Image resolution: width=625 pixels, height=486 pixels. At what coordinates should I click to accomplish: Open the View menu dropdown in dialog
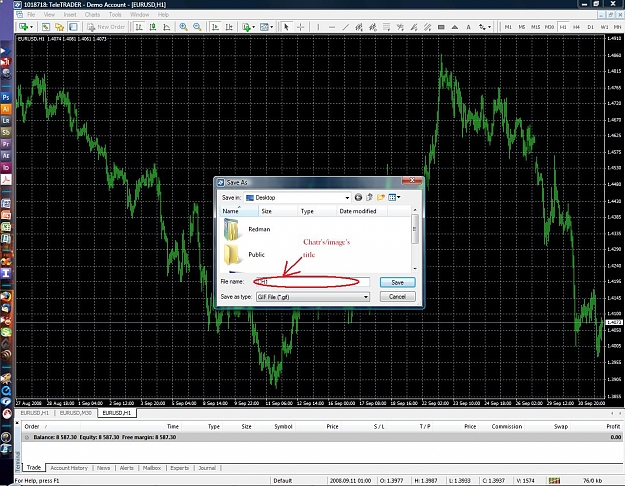pyautogui.click(x=394, y=197)
